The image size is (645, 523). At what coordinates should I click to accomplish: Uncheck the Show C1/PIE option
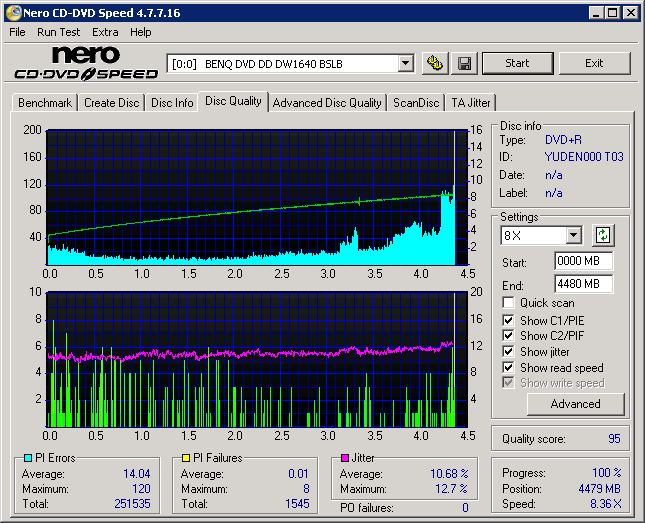(509, 320)
